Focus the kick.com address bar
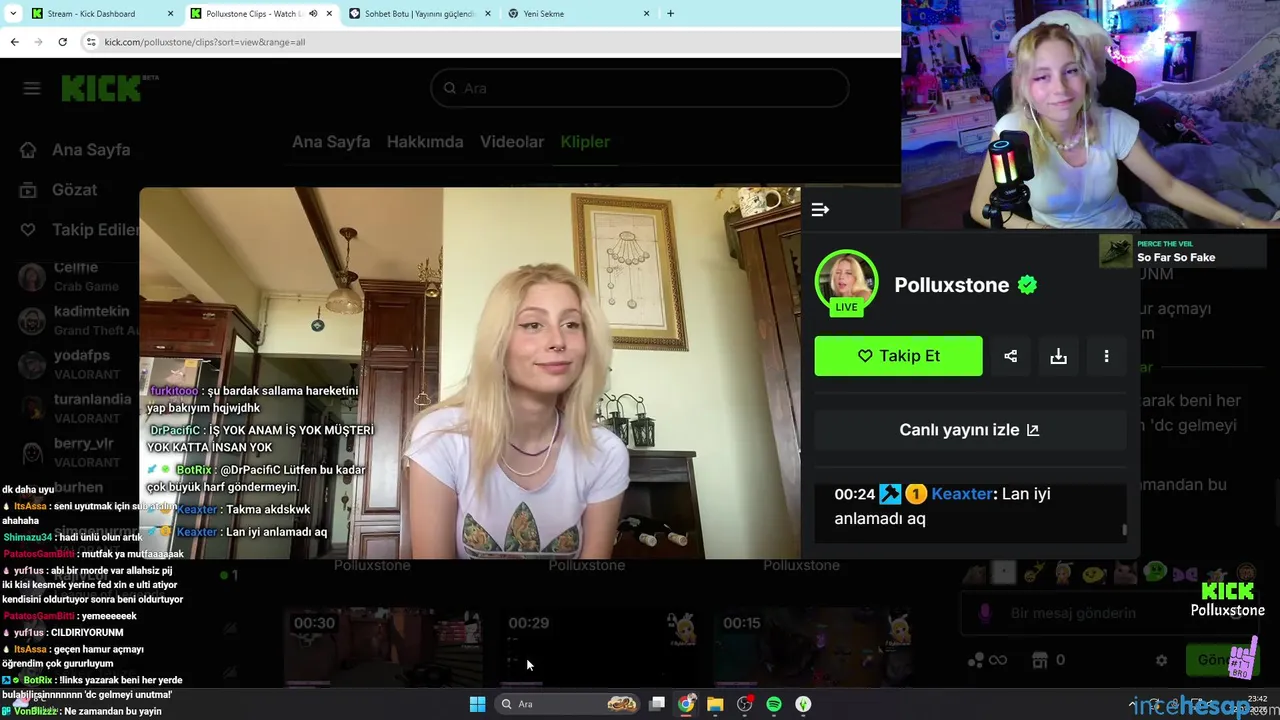Screen dimensions: 1280x720 (490, 42)
